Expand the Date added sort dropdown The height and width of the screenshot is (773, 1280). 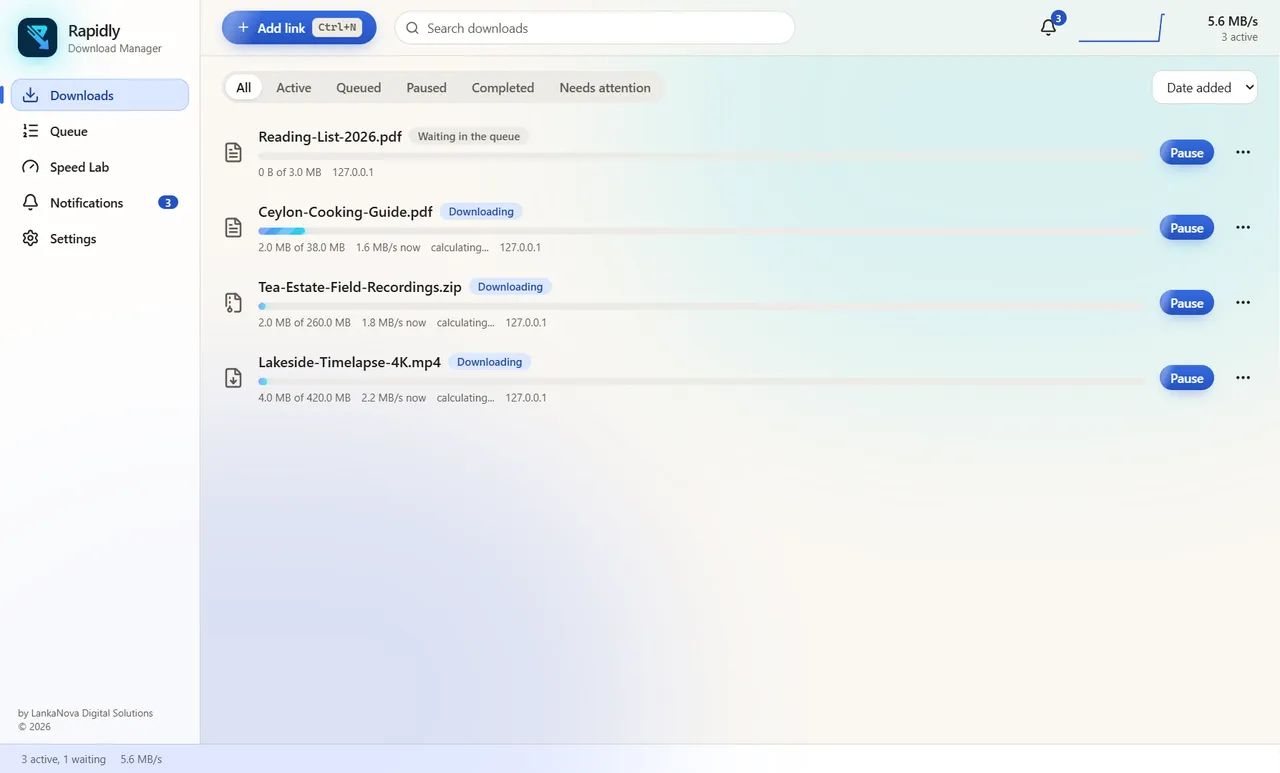[1205, 88]
